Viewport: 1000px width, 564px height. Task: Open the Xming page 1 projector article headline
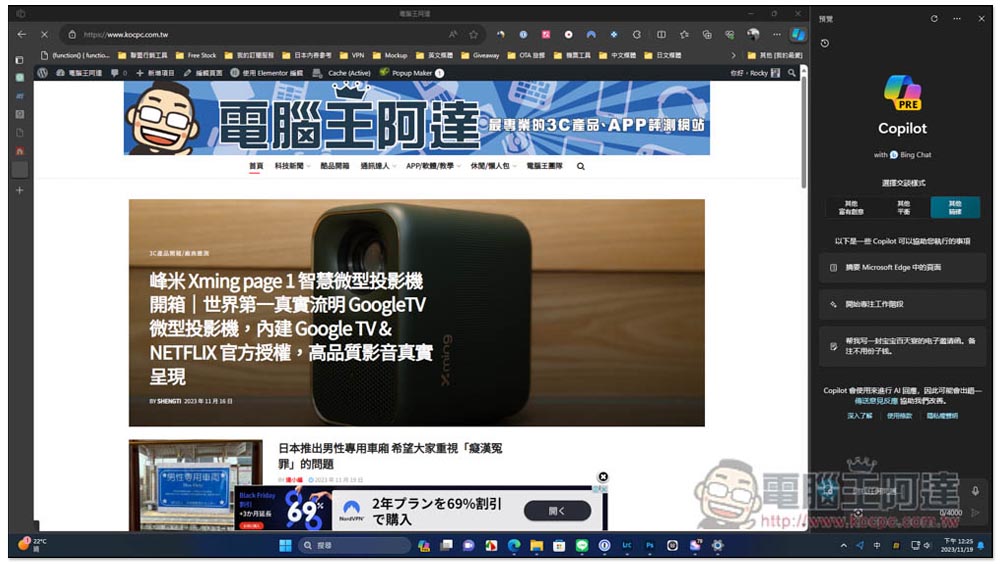[x=291, y=328]
